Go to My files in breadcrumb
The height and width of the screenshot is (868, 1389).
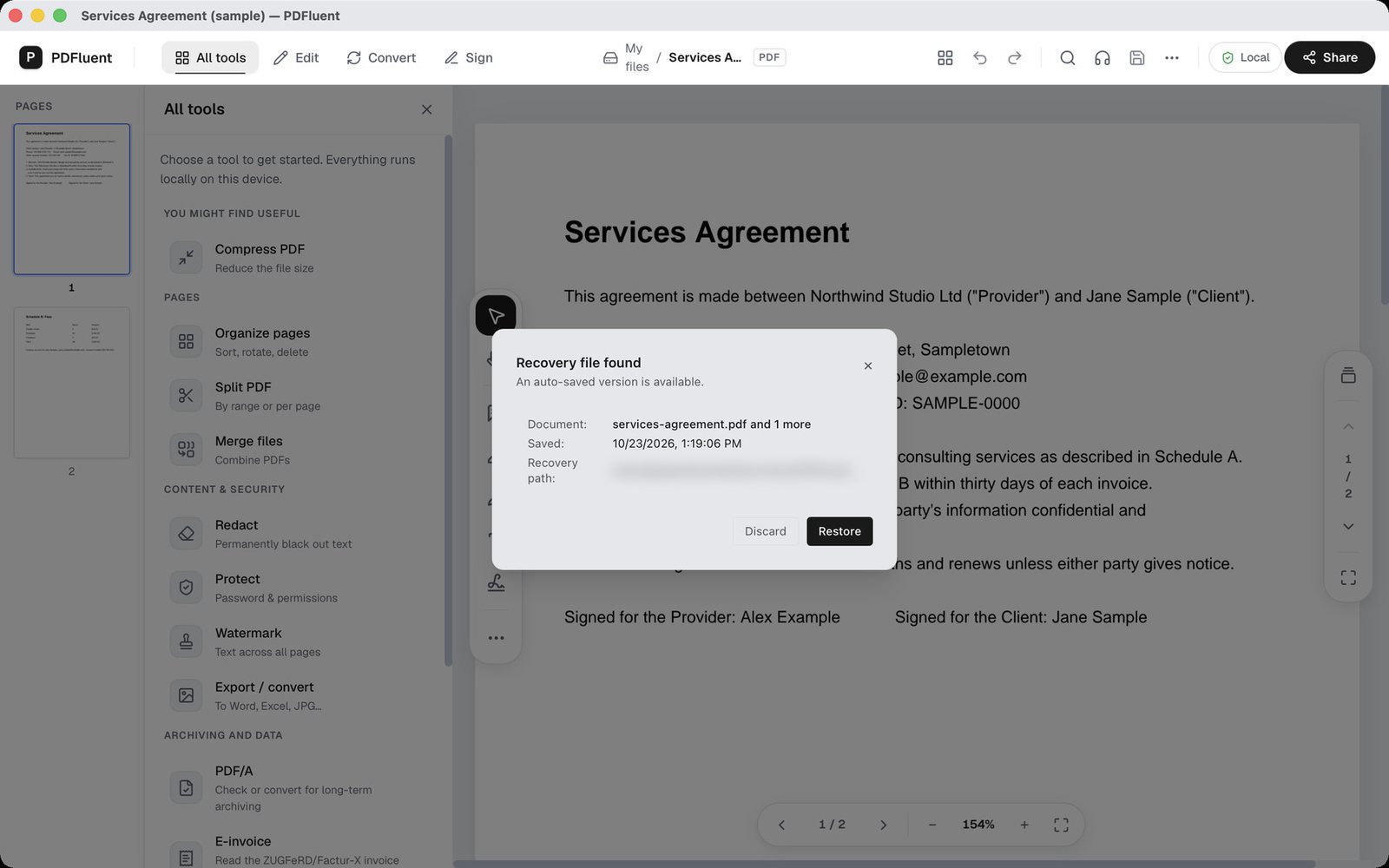[x=626, y=57]
